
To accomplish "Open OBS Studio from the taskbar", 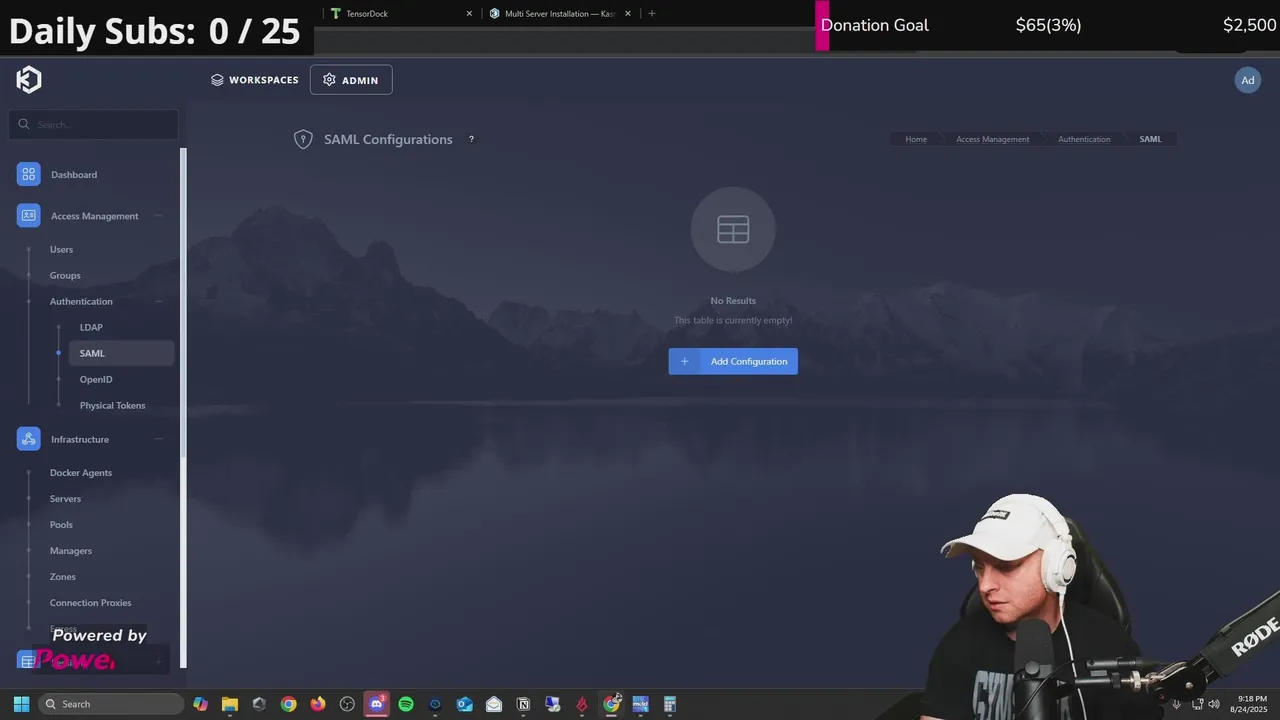I will [347, 704].
